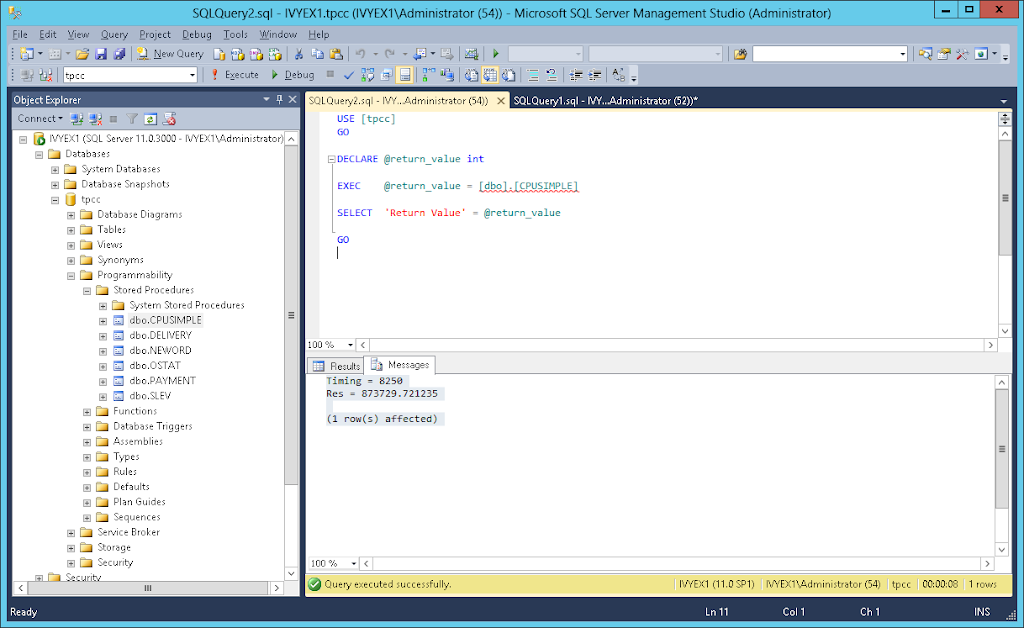Open the Toolbox wrench-and-hammer icon
Image resolution: width=1024 pixels, height=628 pixels.
(x=962, y=54)
